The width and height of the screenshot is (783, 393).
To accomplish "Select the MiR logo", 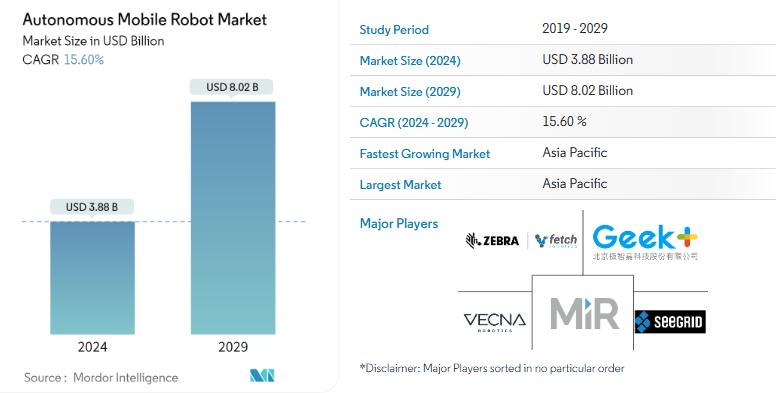I will coord(584,314).
